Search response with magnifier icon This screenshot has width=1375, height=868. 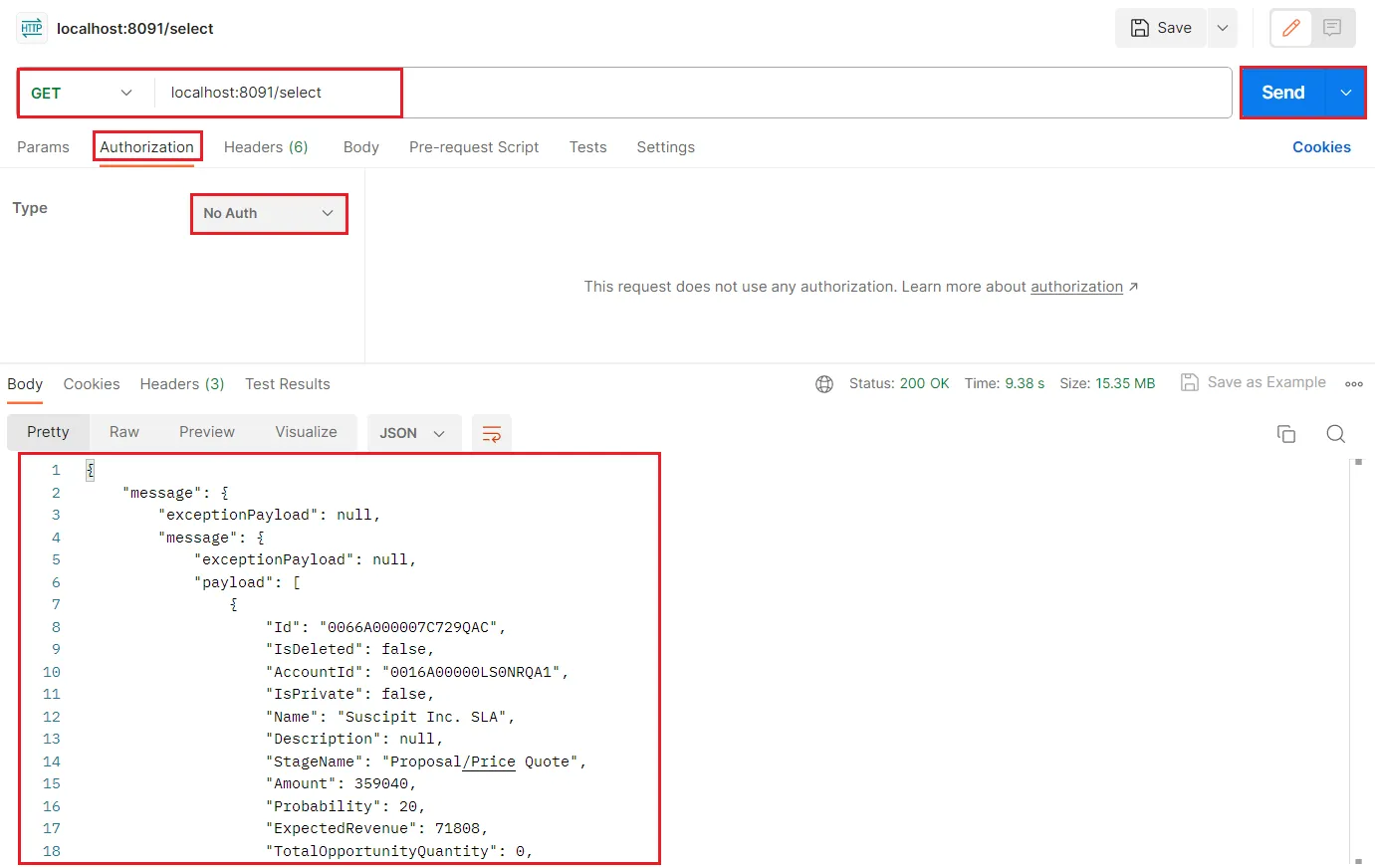tap(1335, 433)
